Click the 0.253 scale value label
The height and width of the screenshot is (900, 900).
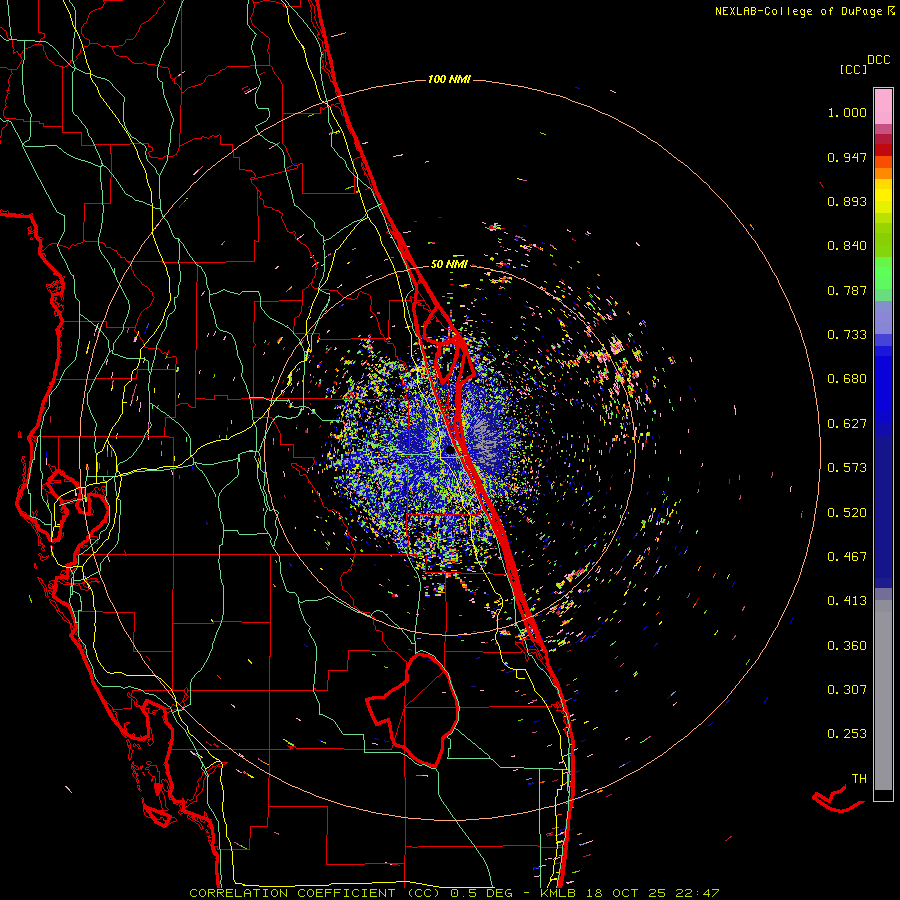tap(847, 734)
